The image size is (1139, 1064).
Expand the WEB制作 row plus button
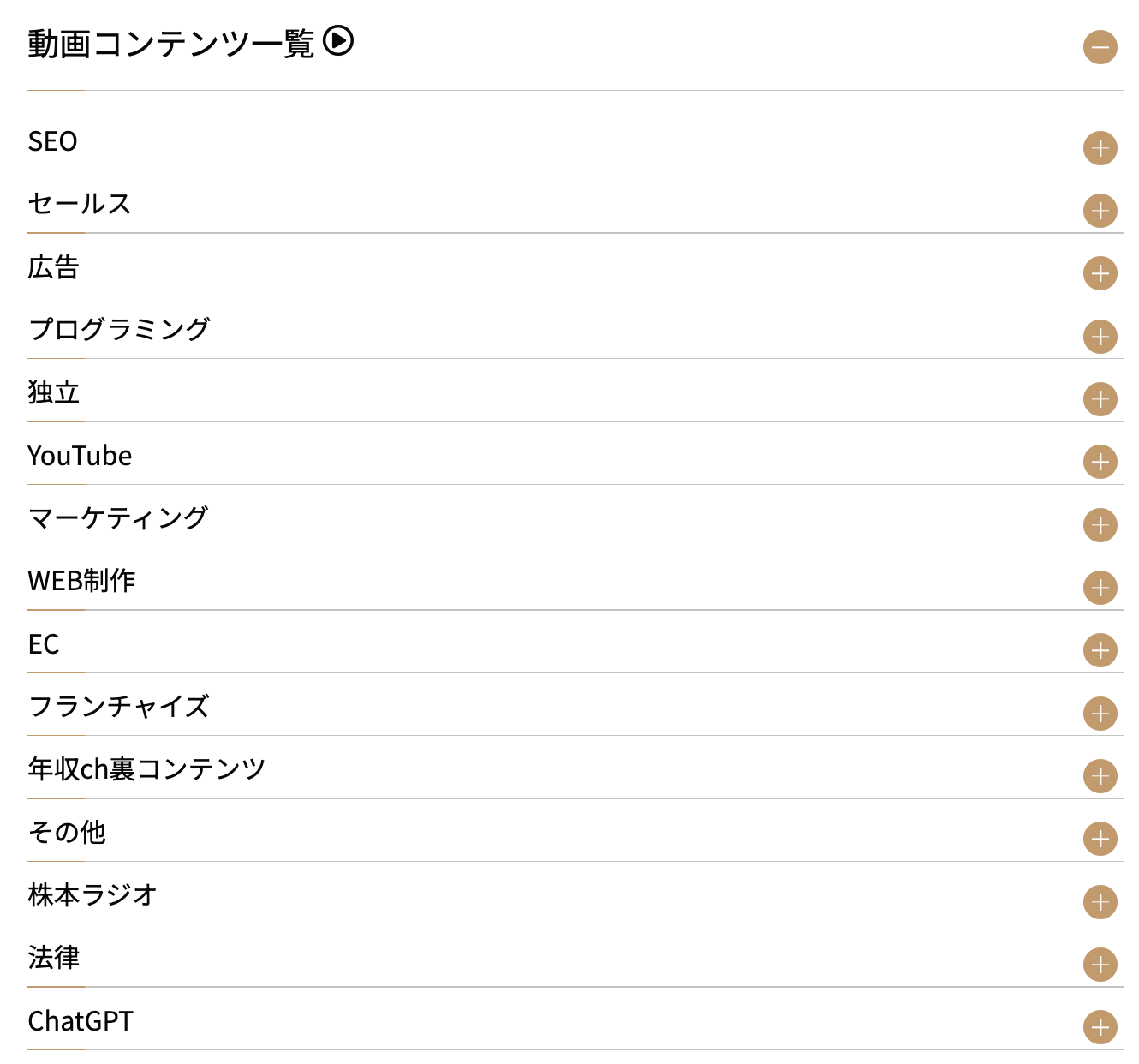point(1100,588)
